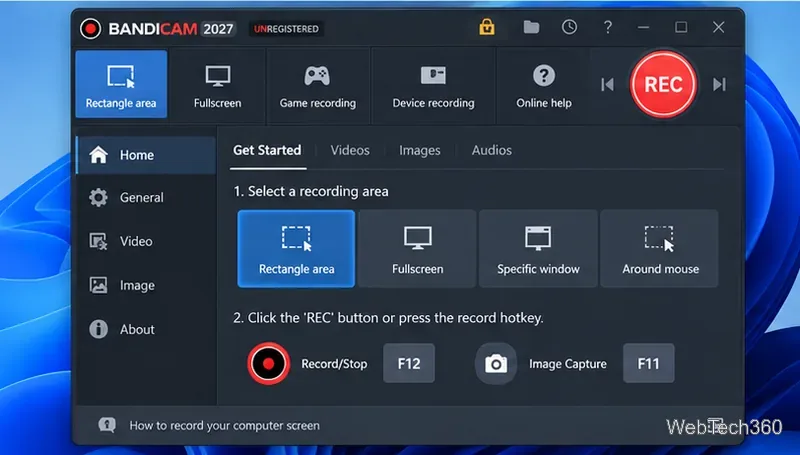Click the video settings icon beside Video
This screenshot has width=800, height=455.
click(98, 241)
